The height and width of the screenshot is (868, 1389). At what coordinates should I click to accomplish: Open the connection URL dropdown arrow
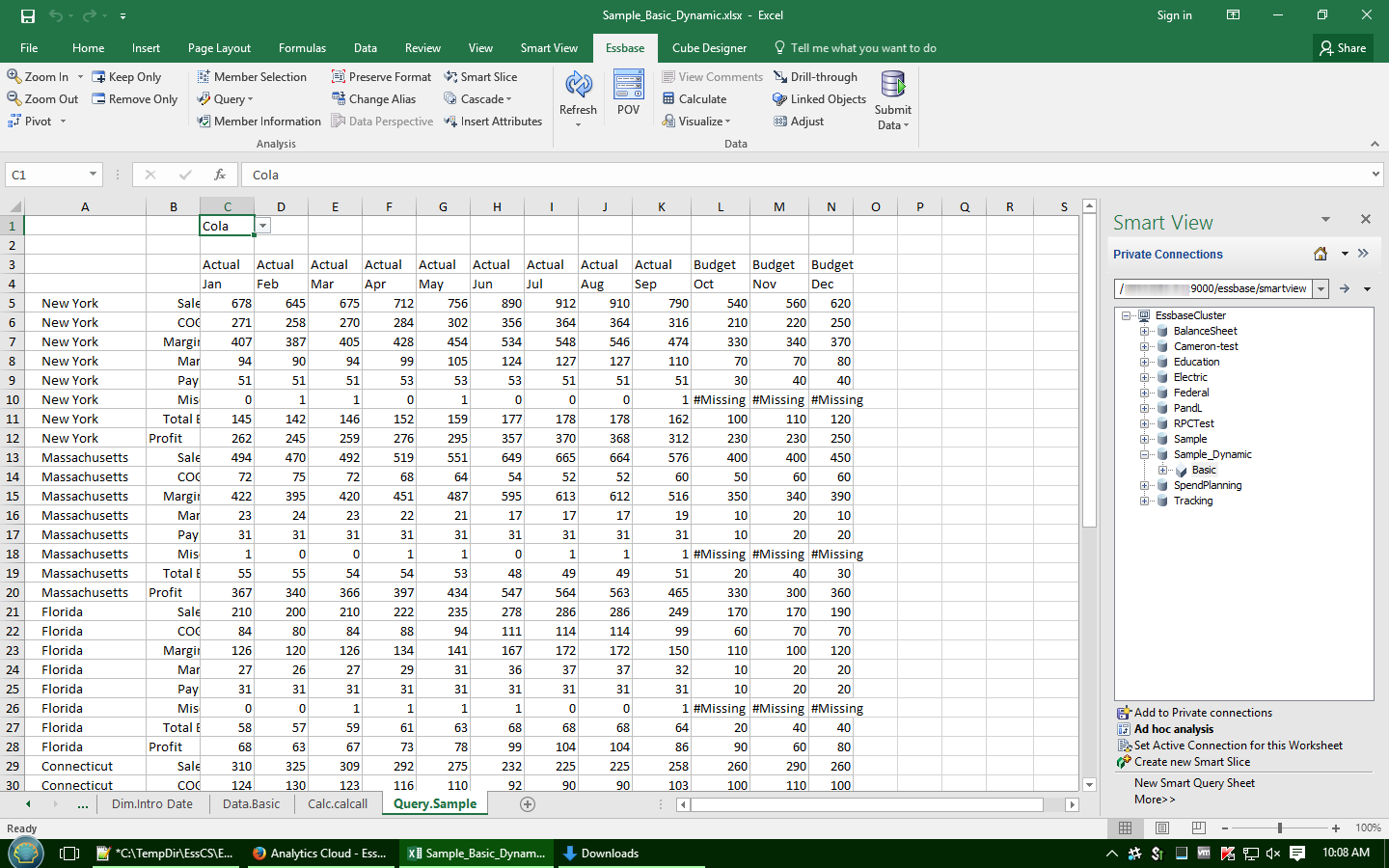tap(1321, 288)
